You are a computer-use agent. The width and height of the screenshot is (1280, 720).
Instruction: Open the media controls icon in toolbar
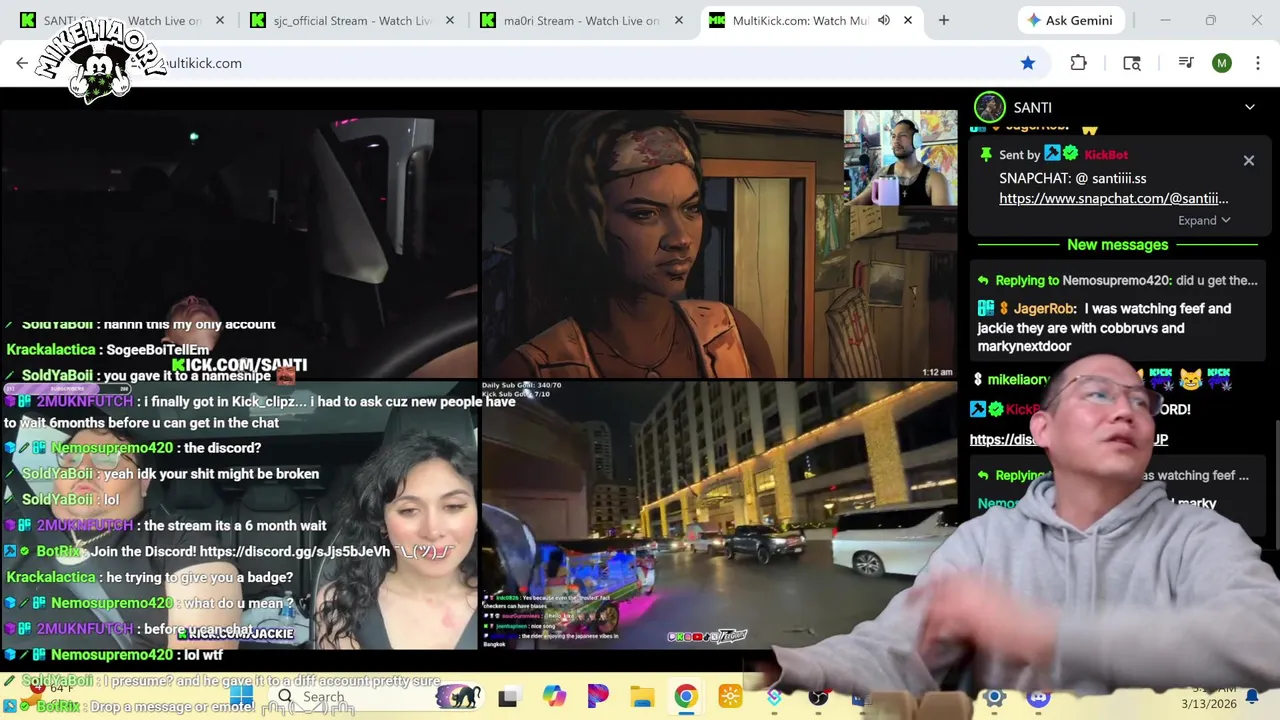pos(1186,63)
